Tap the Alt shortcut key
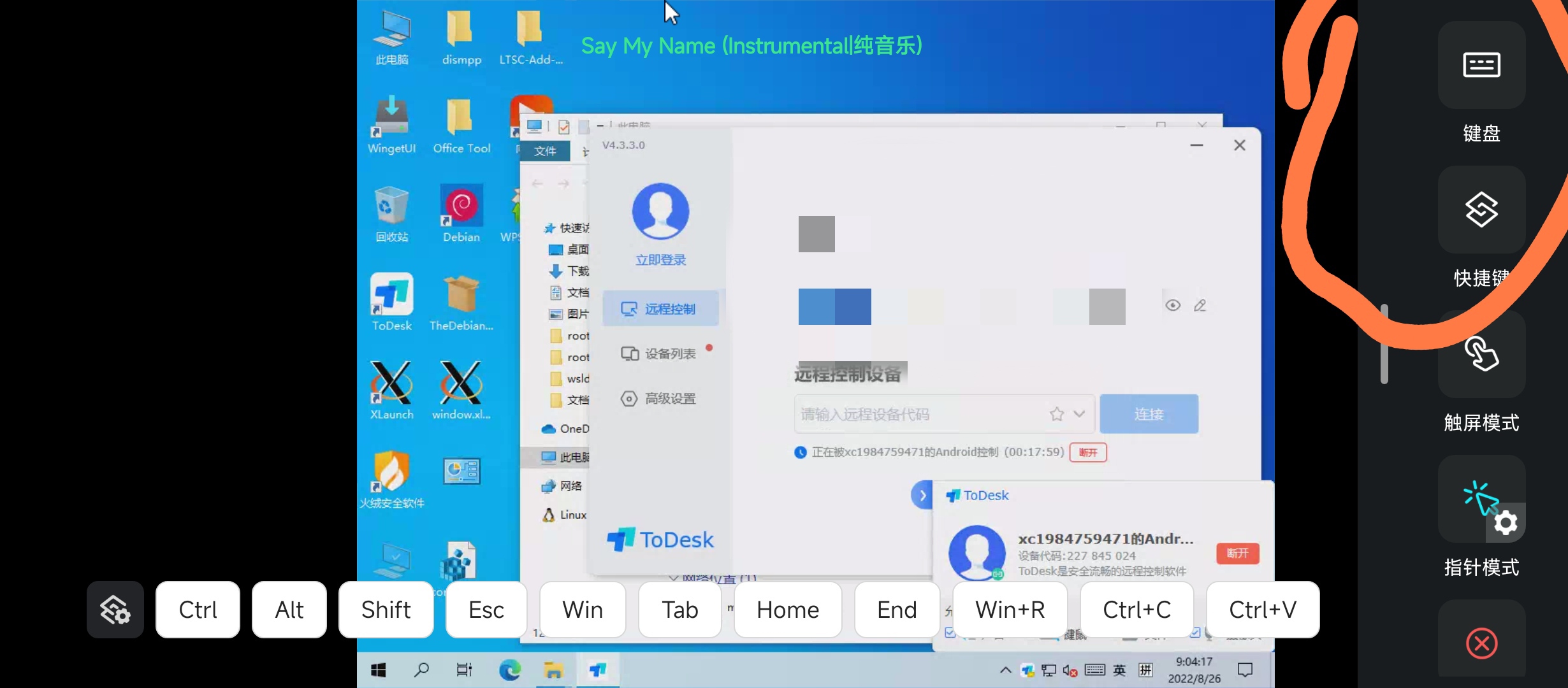 [x=289, y=610]
